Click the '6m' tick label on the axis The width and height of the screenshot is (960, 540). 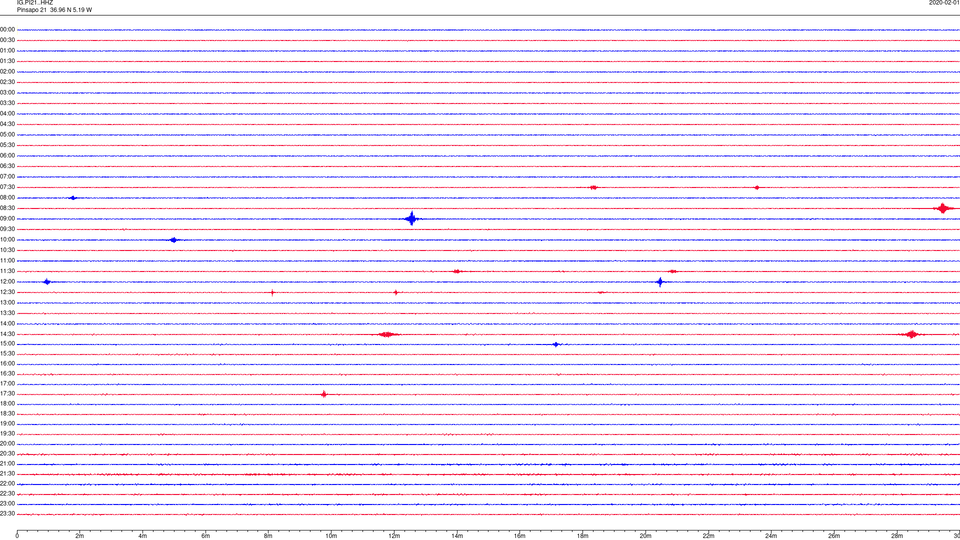(x=206, y=536)
